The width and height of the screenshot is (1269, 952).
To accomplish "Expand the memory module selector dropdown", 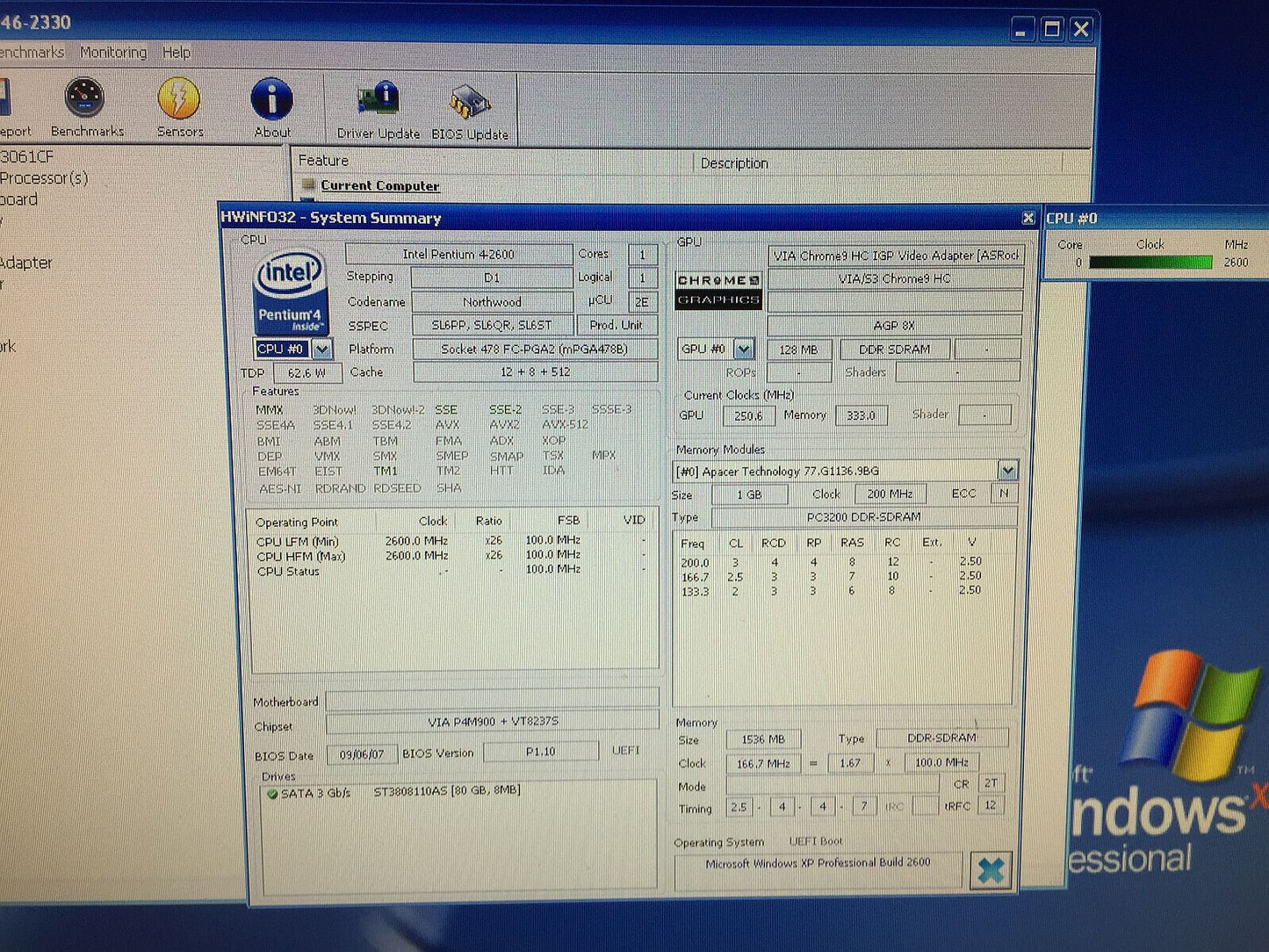I will tap(1007, 471).
